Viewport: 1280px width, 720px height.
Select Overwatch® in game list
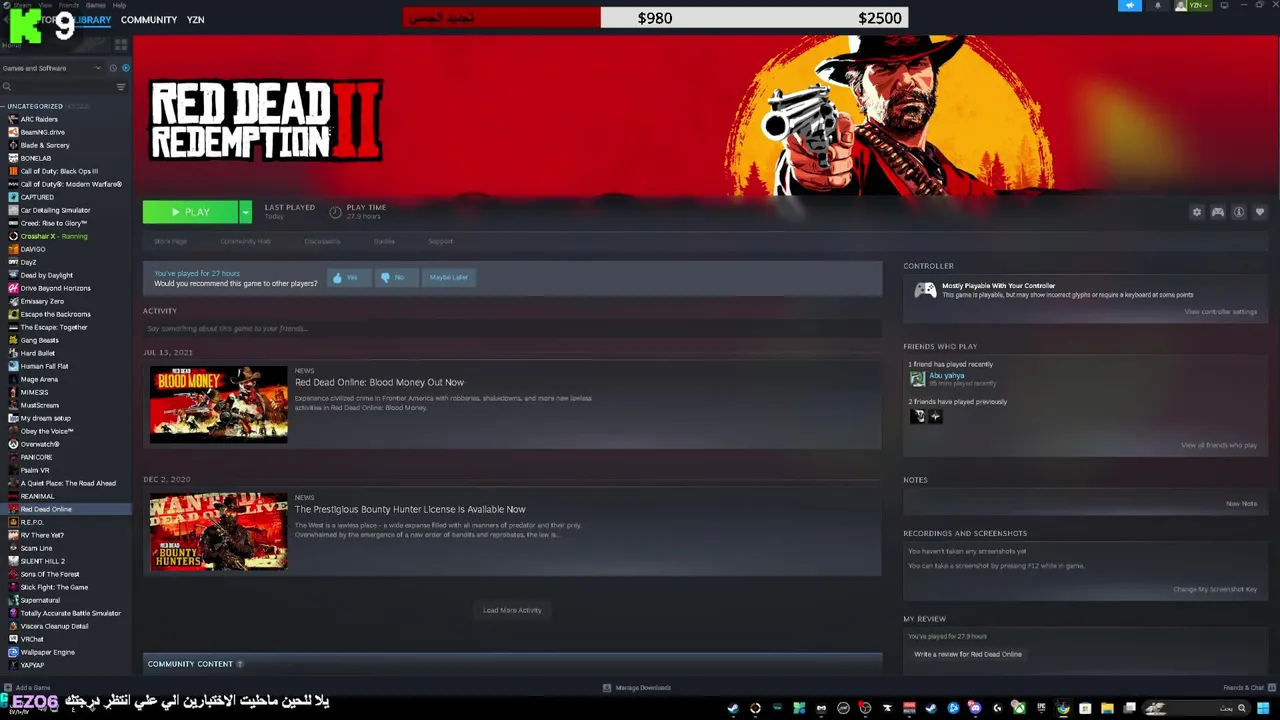pos(40,444)
